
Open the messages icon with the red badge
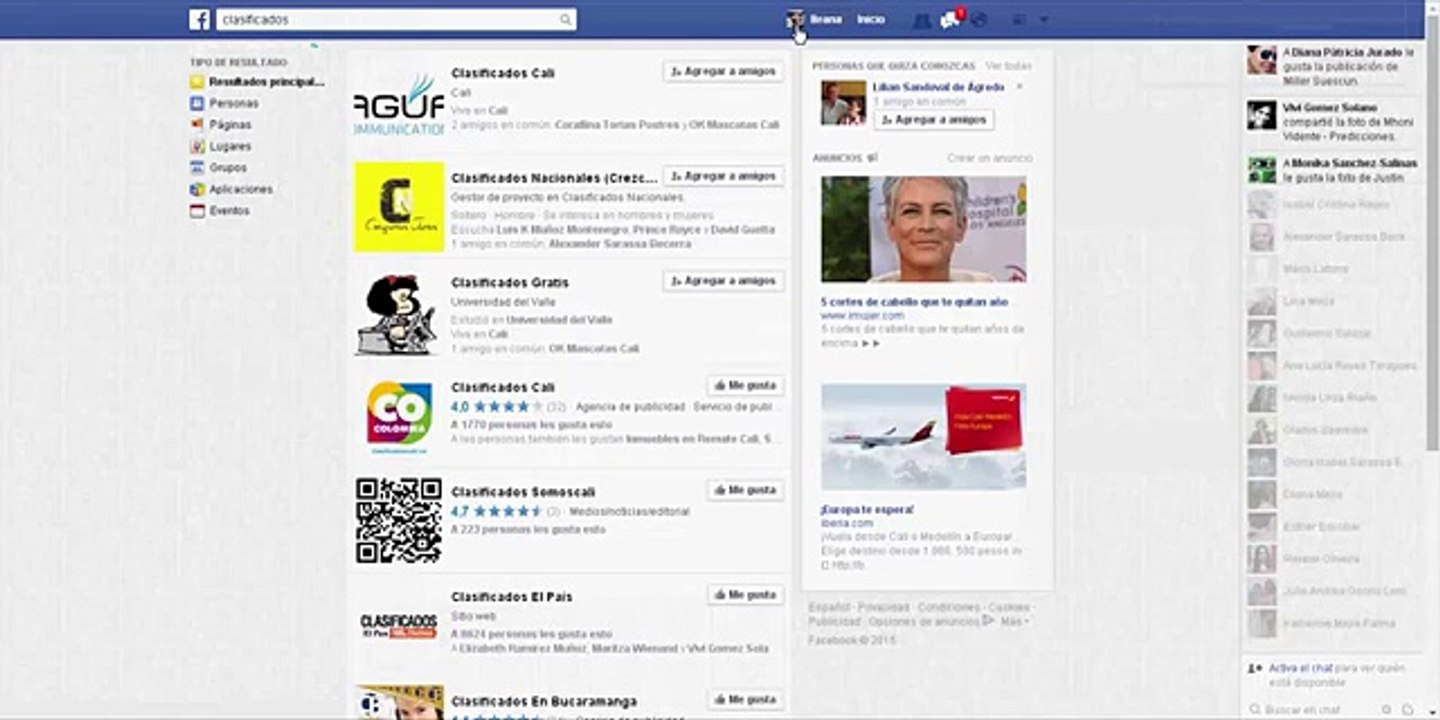tap(950, 19)
